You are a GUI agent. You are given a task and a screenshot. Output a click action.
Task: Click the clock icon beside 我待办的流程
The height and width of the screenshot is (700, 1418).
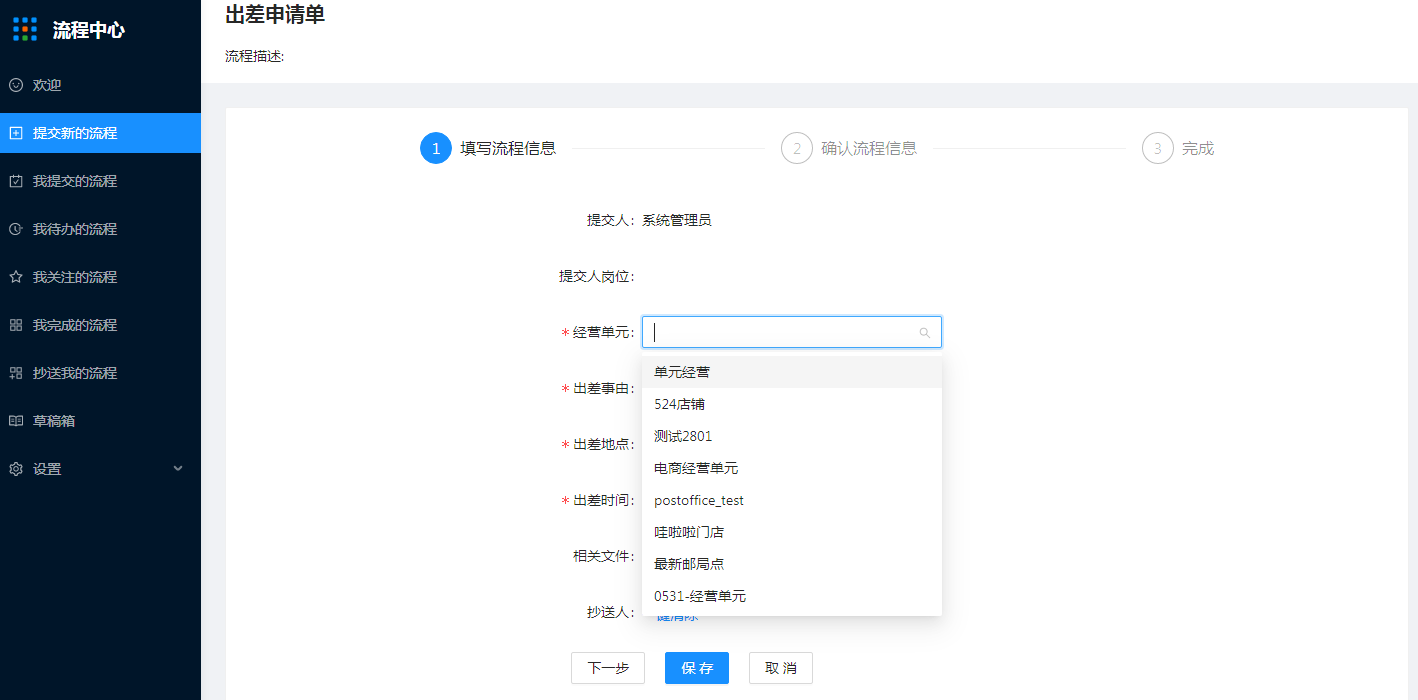pos(16,229)
